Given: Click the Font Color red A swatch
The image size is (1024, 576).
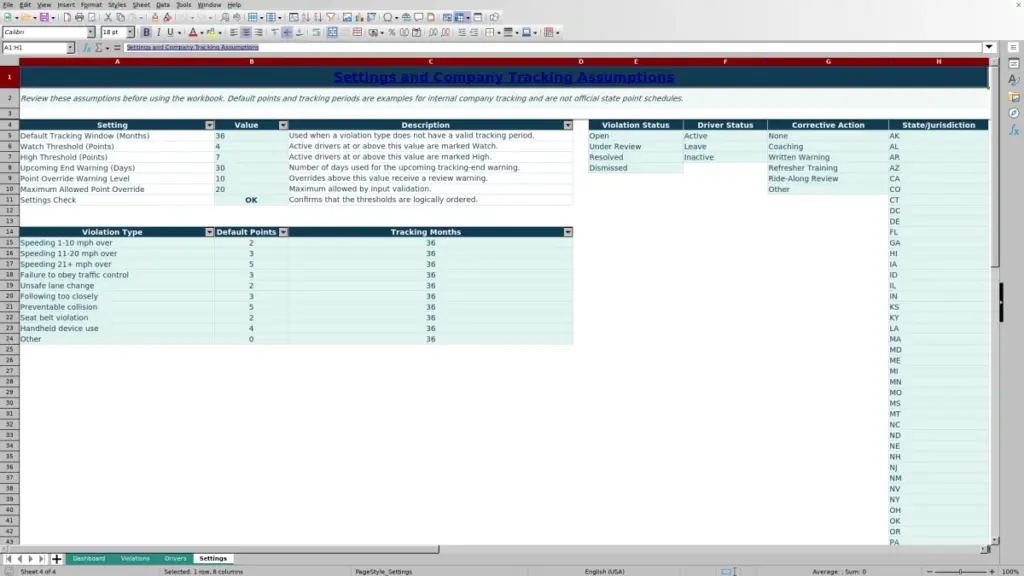Looking at the screenshot, I should pos(193,32).
